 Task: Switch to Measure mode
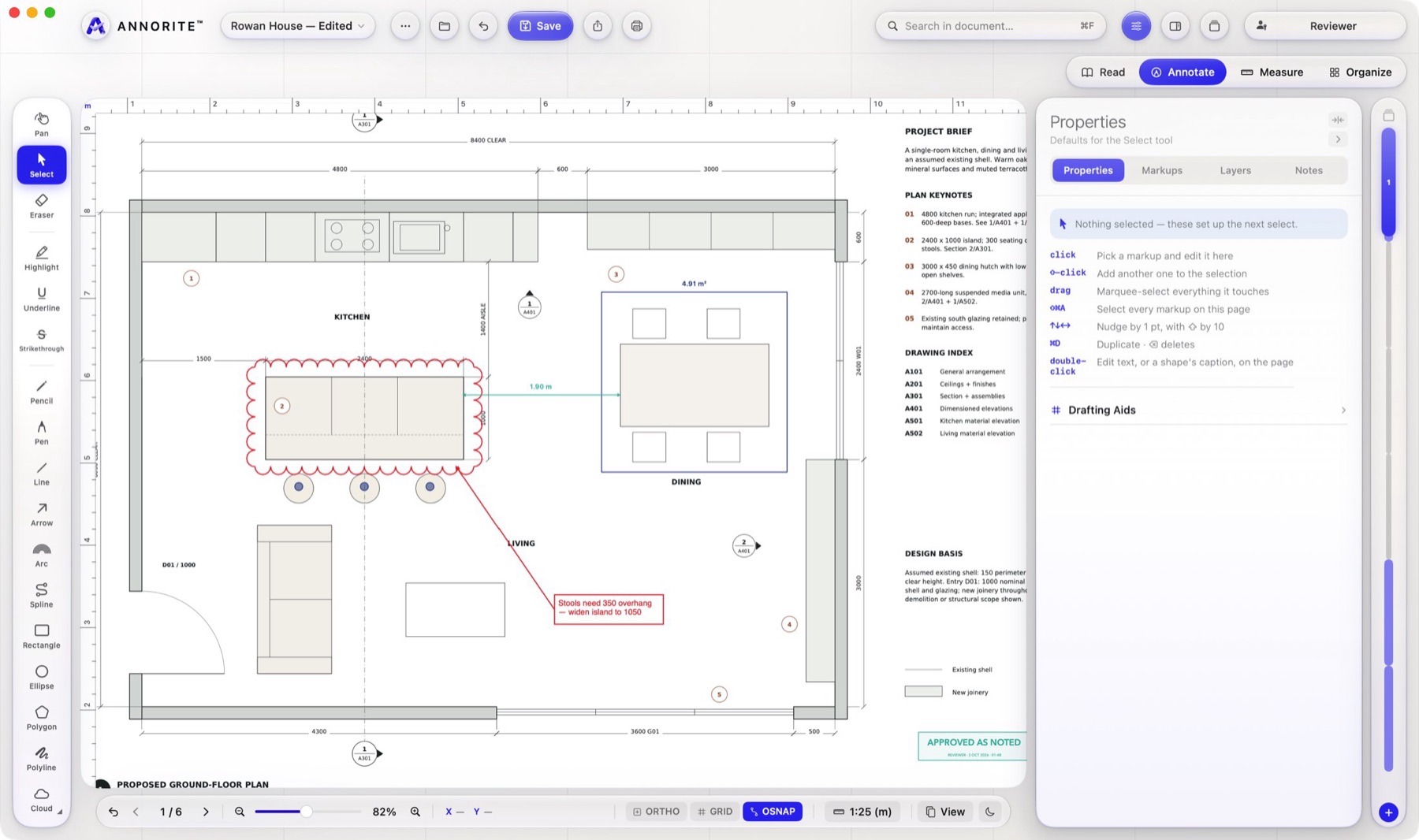click(x=1272, y=72)
